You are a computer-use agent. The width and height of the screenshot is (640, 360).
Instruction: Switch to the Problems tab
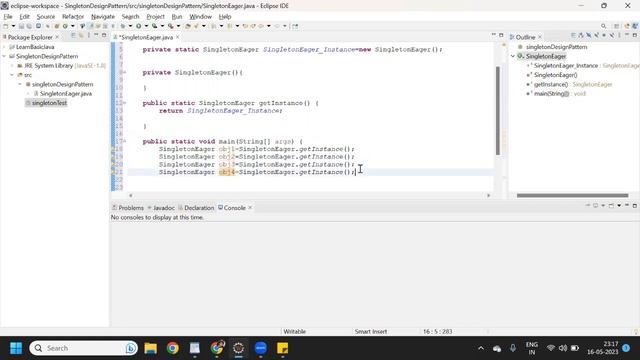pos(128,208)
